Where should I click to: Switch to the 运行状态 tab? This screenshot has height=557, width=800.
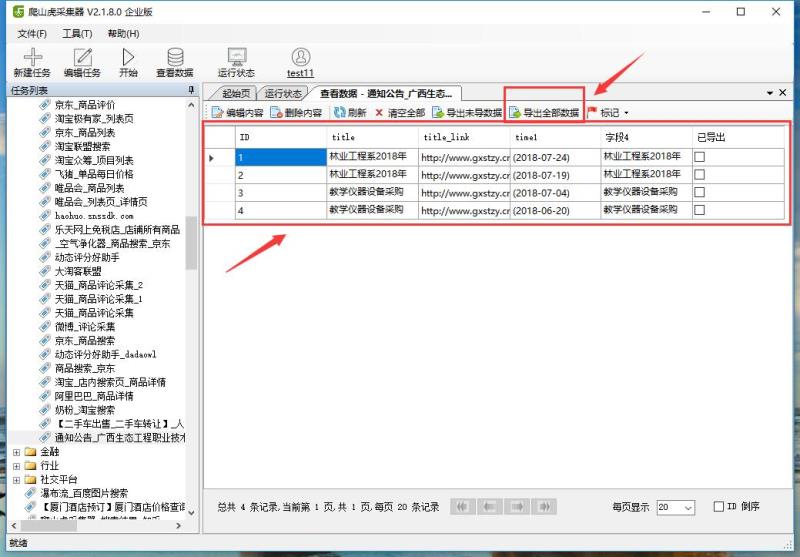283,93
